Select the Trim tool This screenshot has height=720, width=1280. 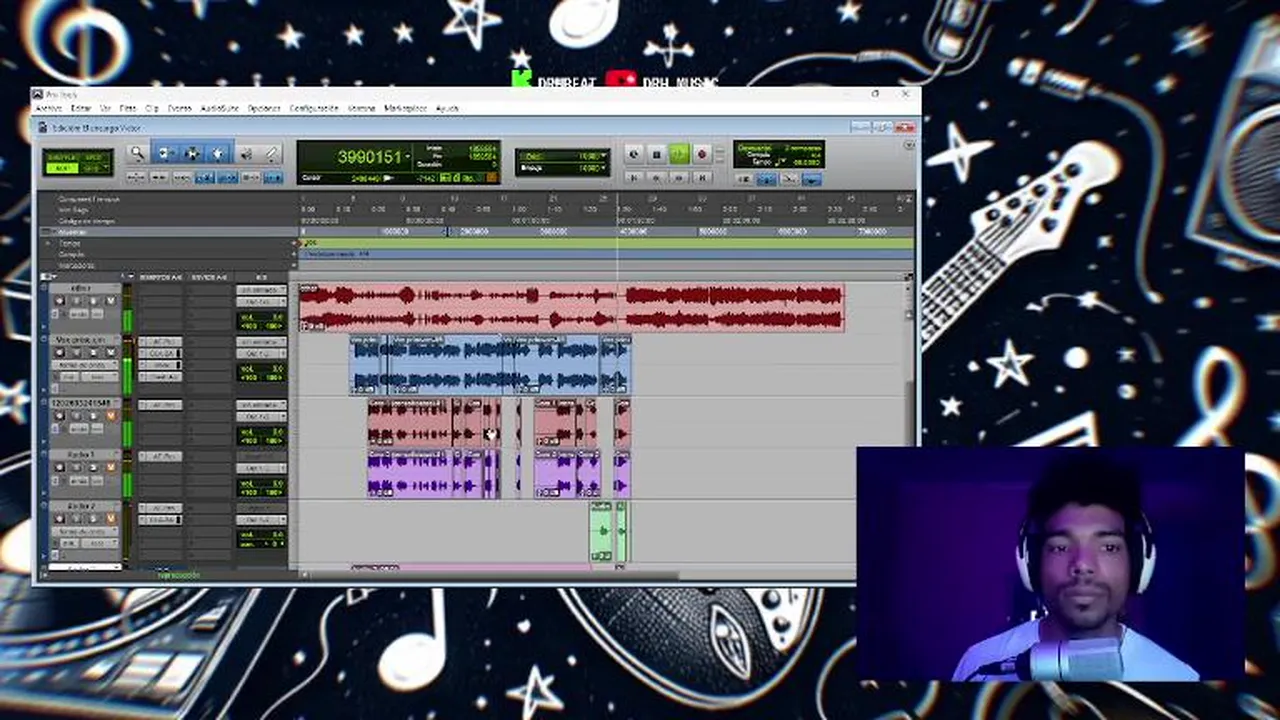tap(165, 153)
